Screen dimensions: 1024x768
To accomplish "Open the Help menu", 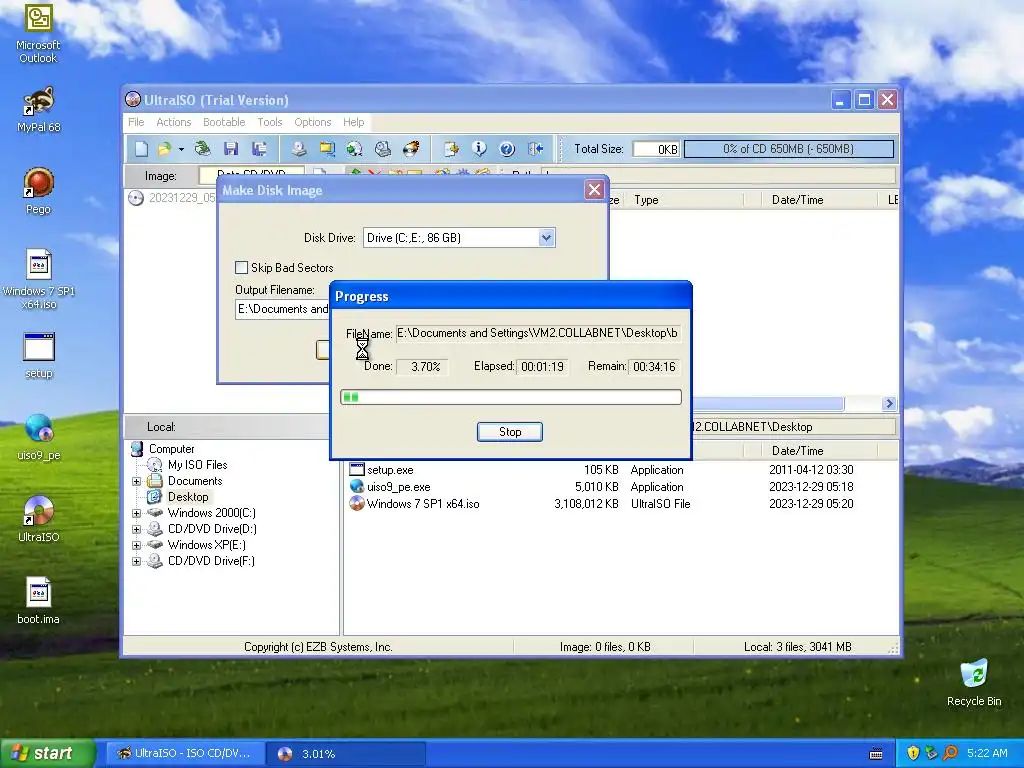I will (353, 122).
